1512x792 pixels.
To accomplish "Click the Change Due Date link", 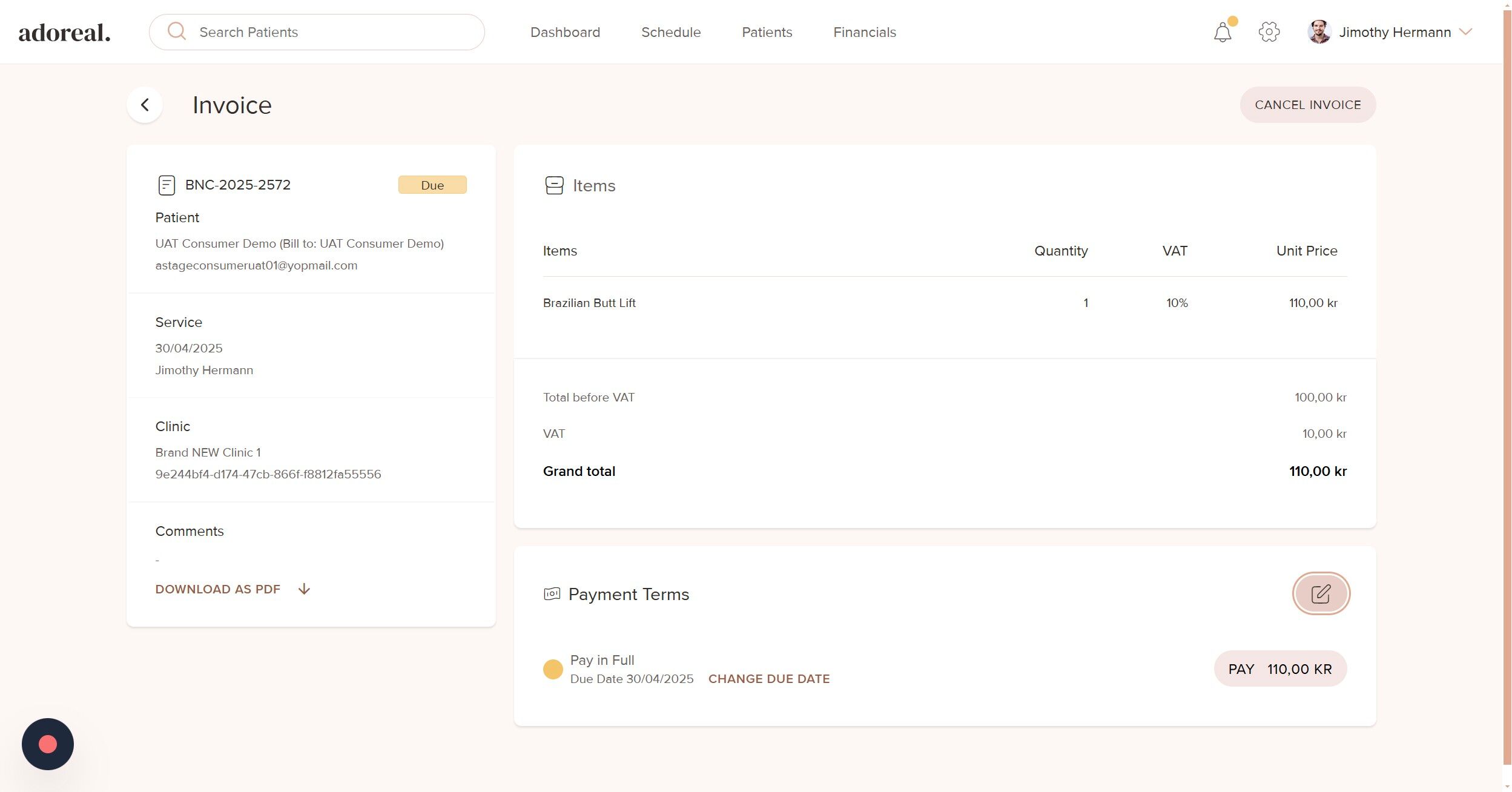I will pyautogui.click(x=768, y=679).
